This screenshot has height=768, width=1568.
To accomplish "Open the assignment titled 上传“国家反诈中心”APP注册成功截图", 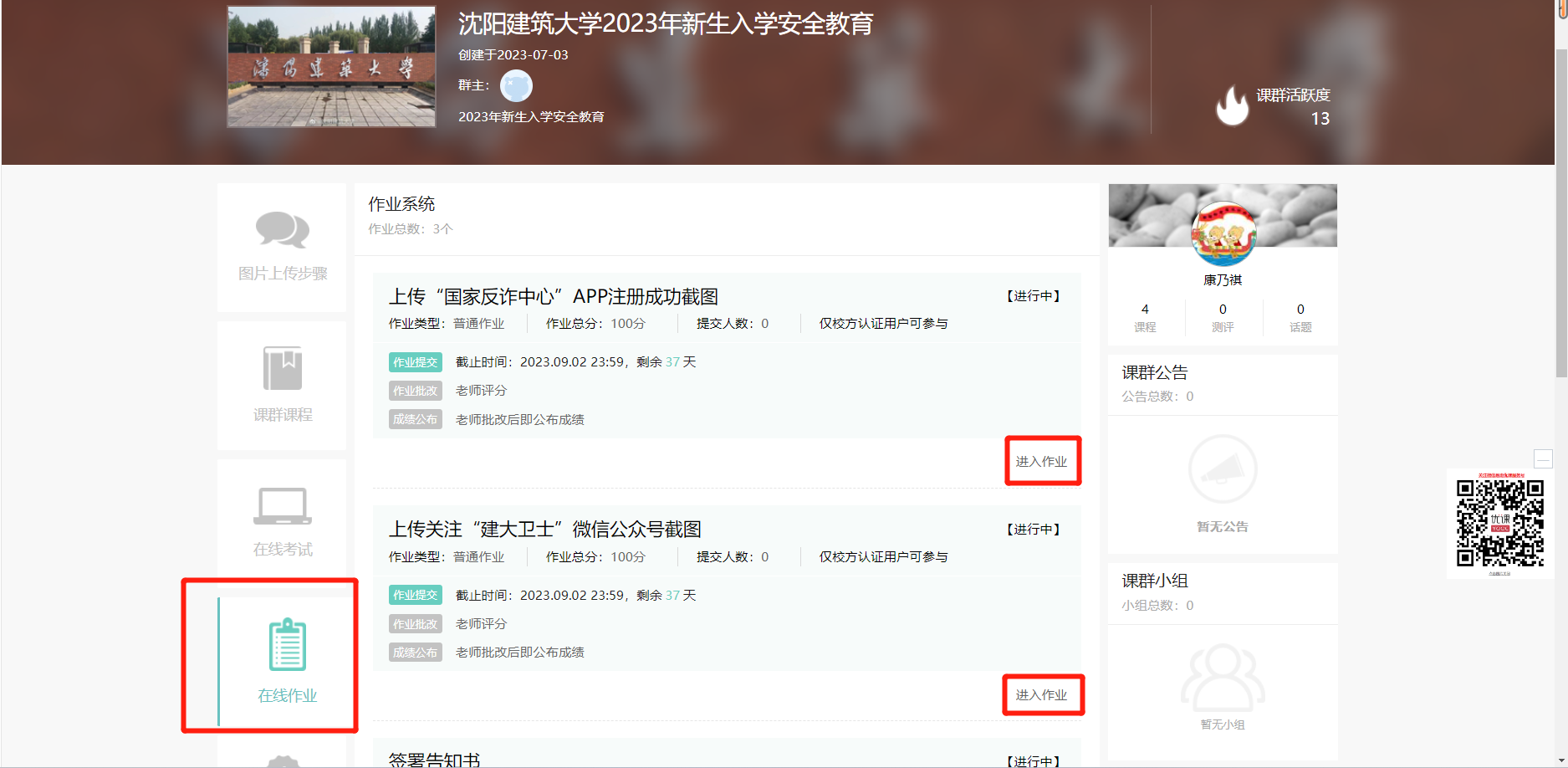I will (x=554, y=297).
